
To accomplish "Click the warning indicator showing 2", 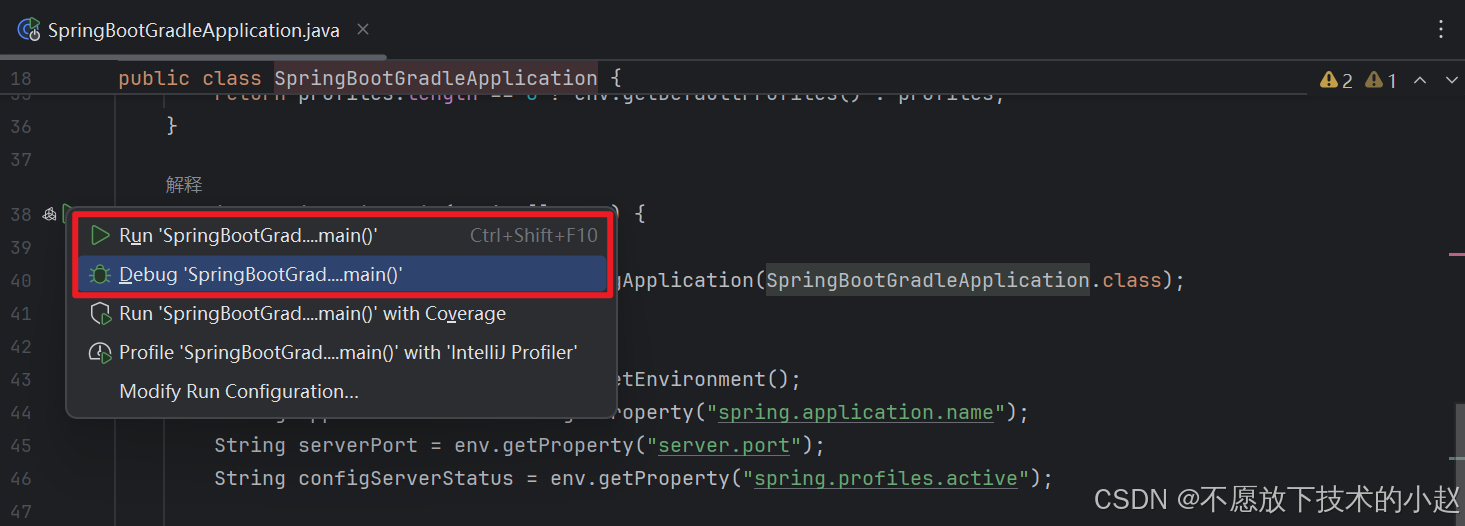I will [1336, 80].
